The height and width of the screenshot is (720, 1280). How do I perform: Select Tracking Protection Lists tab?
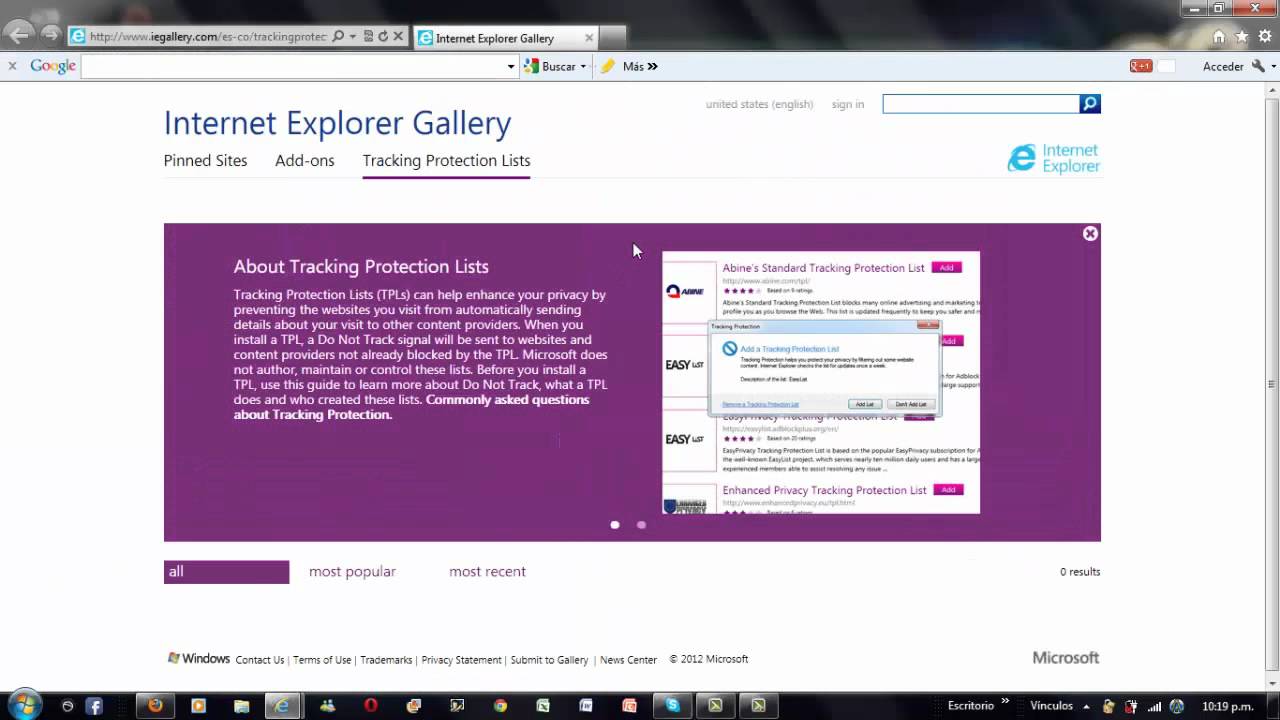[446, 160]
